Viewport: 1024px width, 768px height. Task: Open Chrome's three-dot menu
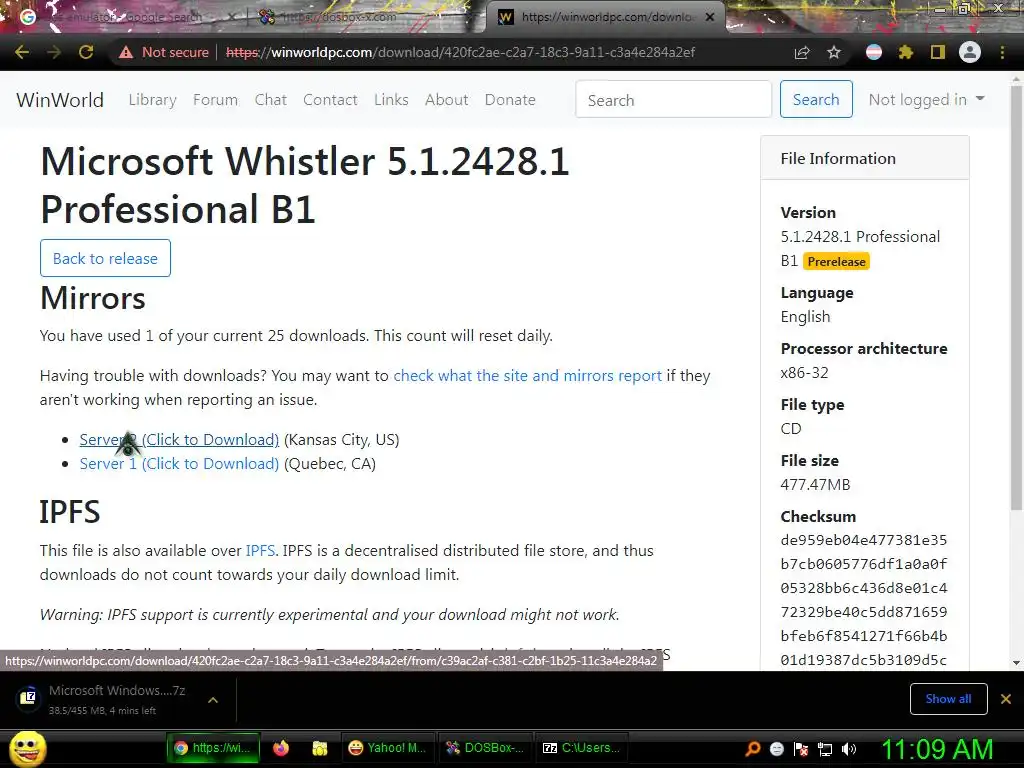[x=1002, y=52]
